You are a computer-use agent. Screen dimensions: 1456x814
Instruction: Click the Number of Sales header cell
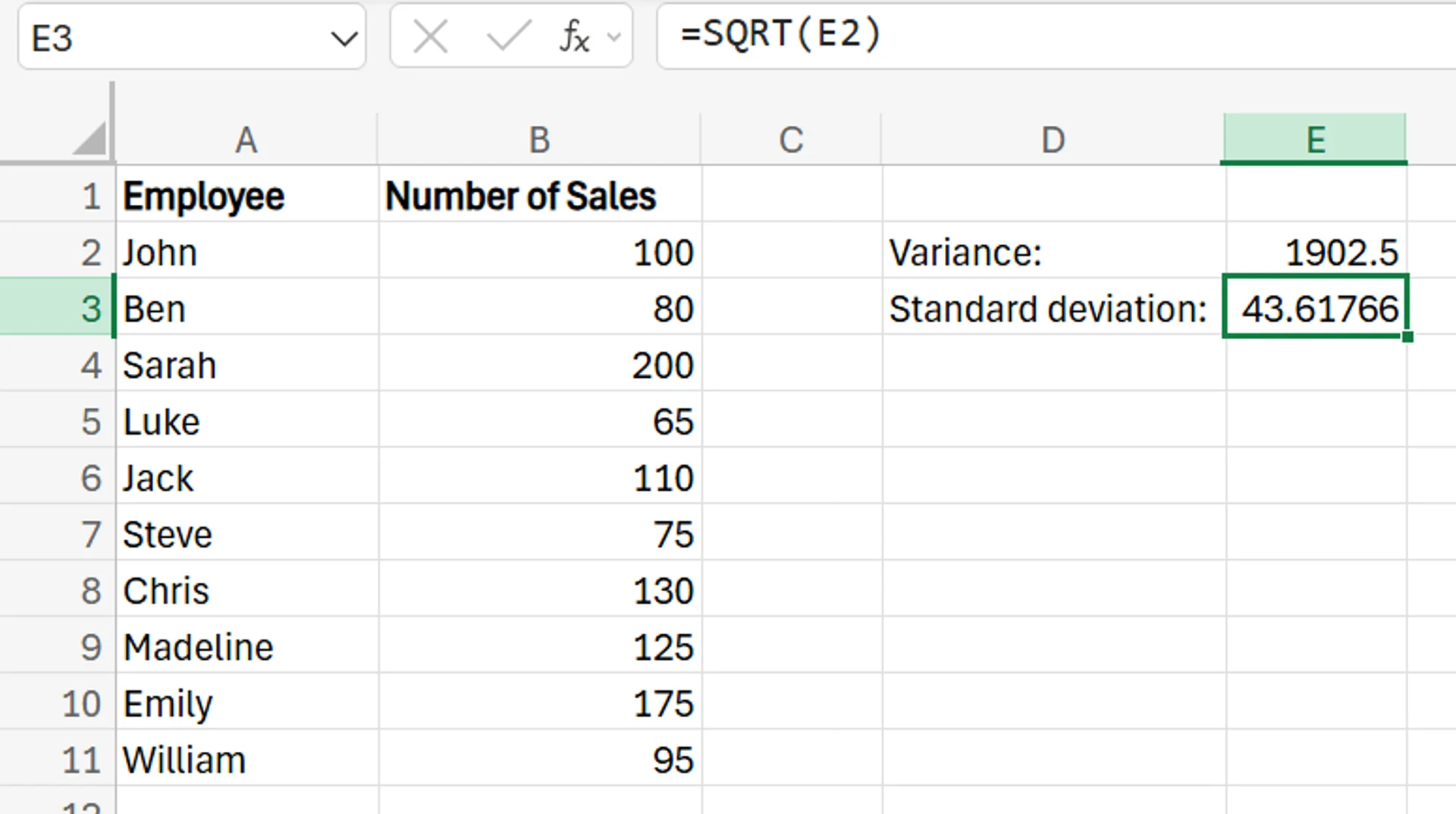click(540, 195)
